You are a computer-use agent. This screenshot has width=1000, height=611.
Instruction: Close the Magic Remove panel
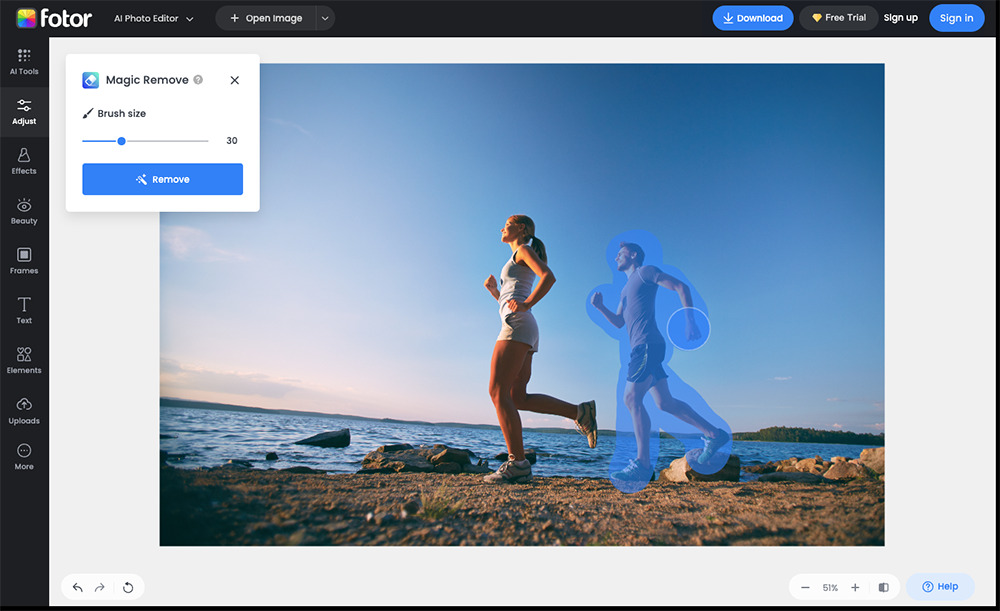coord(234,80)
